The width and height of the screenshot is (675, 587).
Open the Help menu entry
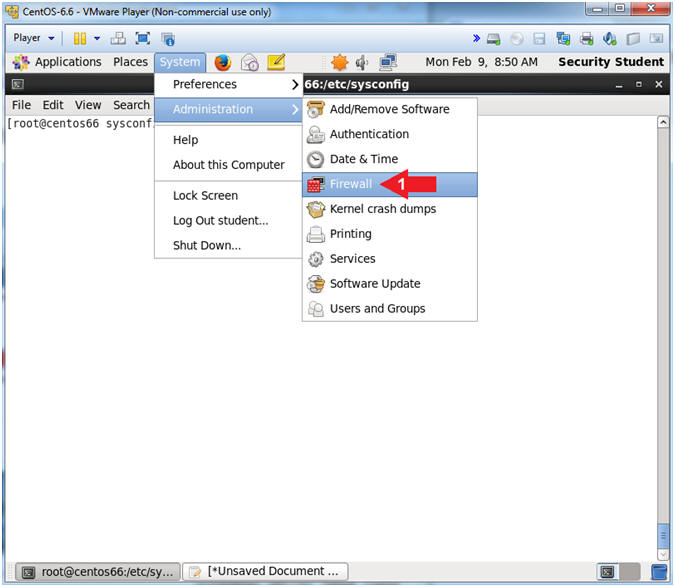(228, 140)
